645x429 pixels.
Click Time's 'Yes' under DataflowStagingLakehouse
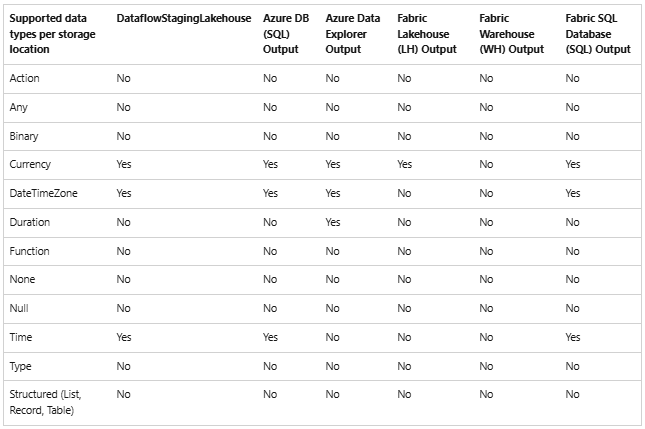coord(125,338)
